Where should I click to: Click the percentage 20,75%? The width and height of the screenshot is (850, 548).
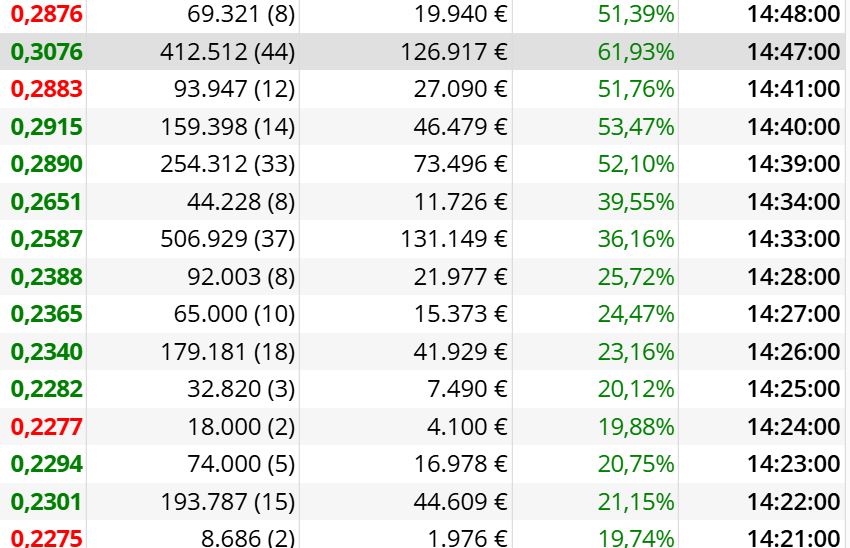[x=636, y=465]
